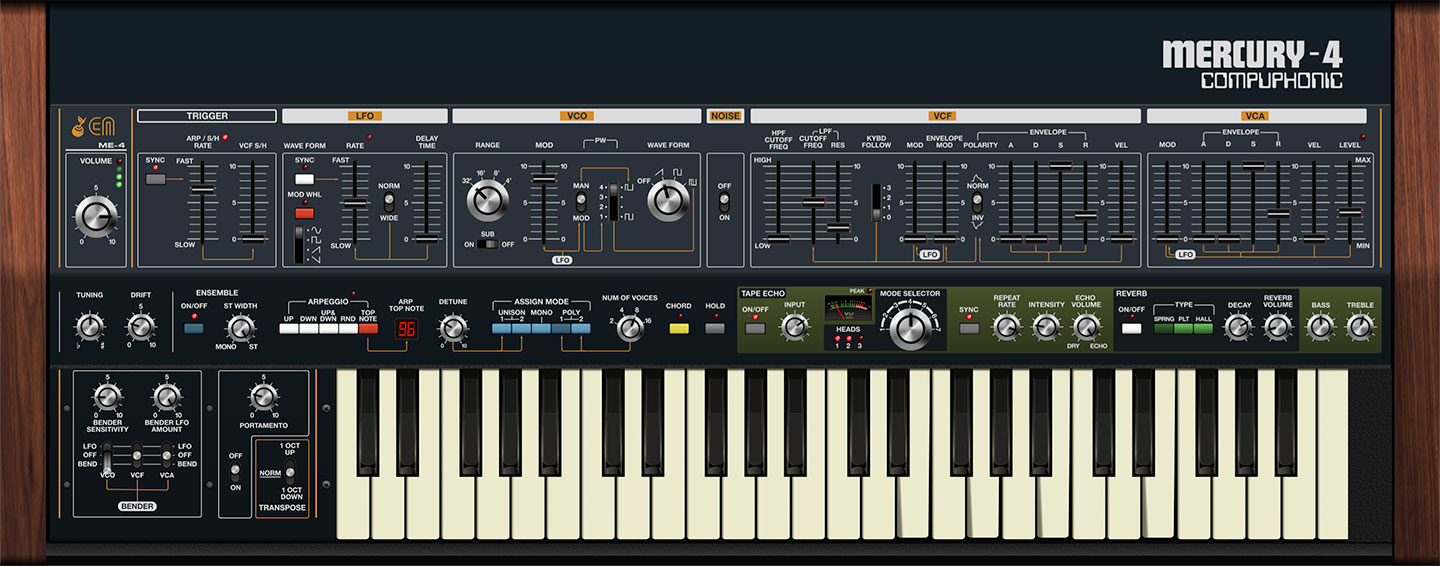
Task: Click the Tape Echo Input knob
Action: tap(794, 326)
